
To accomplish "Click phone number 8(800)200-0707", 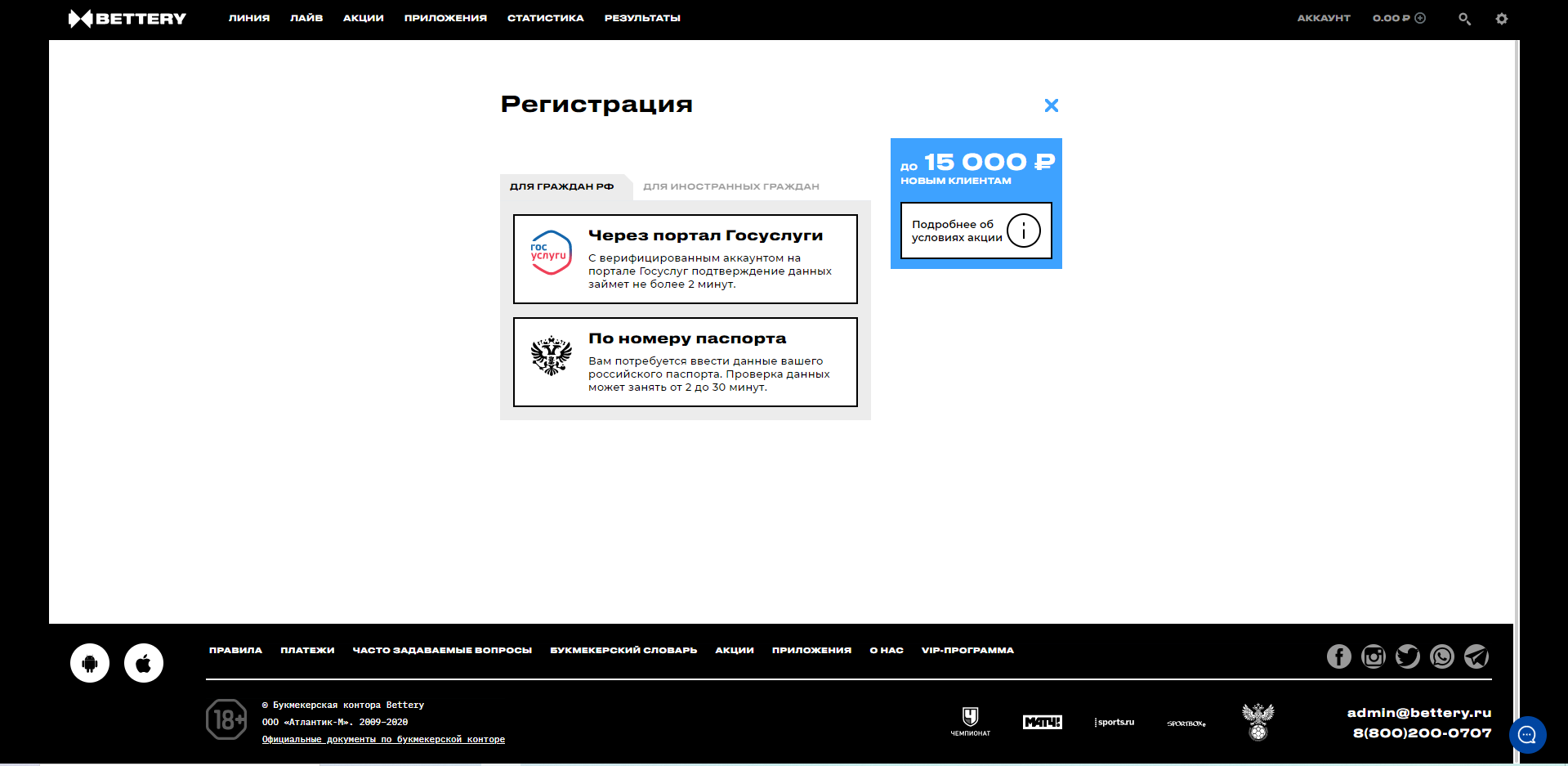I will pyautogui.click(x=1423, y=733).
